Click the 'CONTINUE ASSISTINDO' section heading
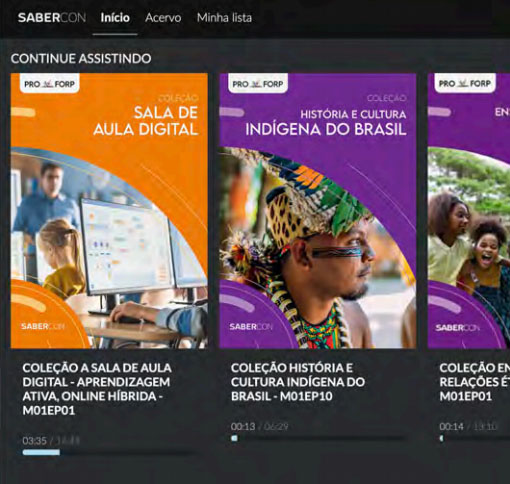The image size is (510, 484). pos(81,59)
